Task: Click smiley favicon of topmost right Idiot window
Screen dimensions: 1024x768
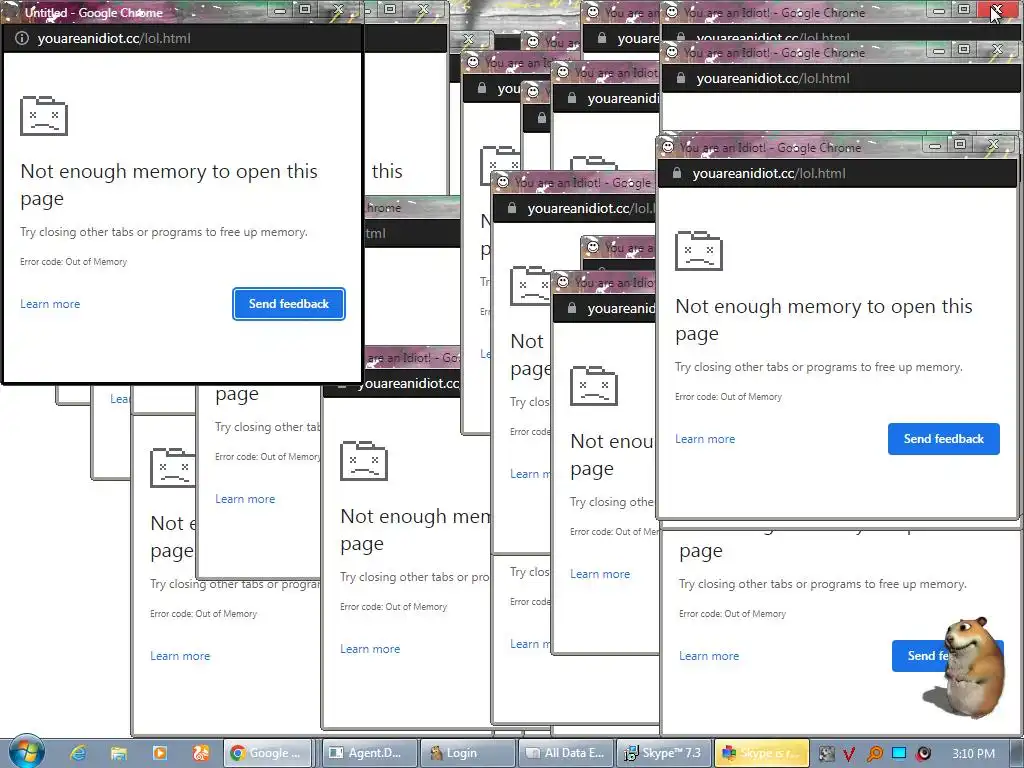Action: 672,12
